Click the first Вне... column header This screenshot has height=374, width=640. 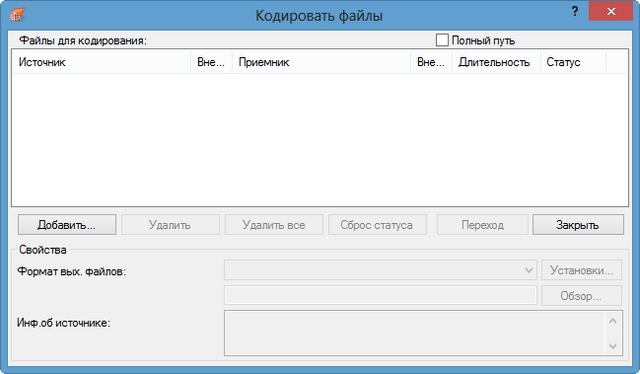211,62
